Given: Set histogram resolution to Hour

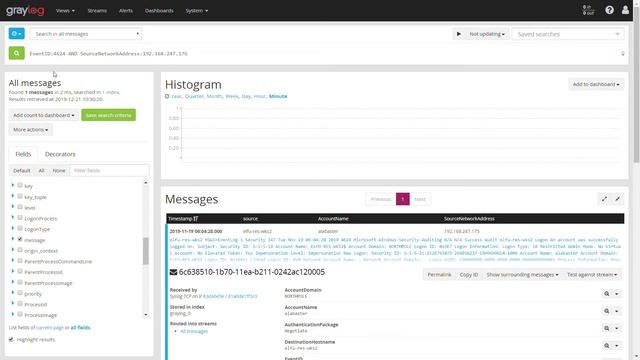Looking at the screenshot, I should (x=260, y=96).
